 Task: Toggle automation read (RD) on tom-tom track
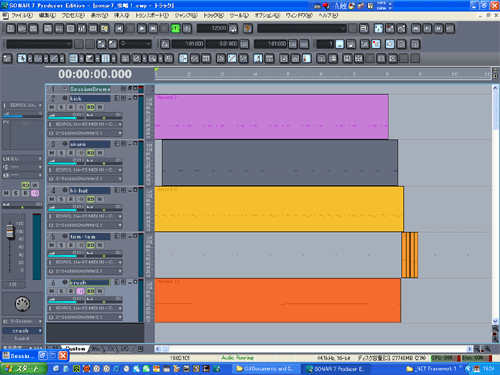point(90,245)
